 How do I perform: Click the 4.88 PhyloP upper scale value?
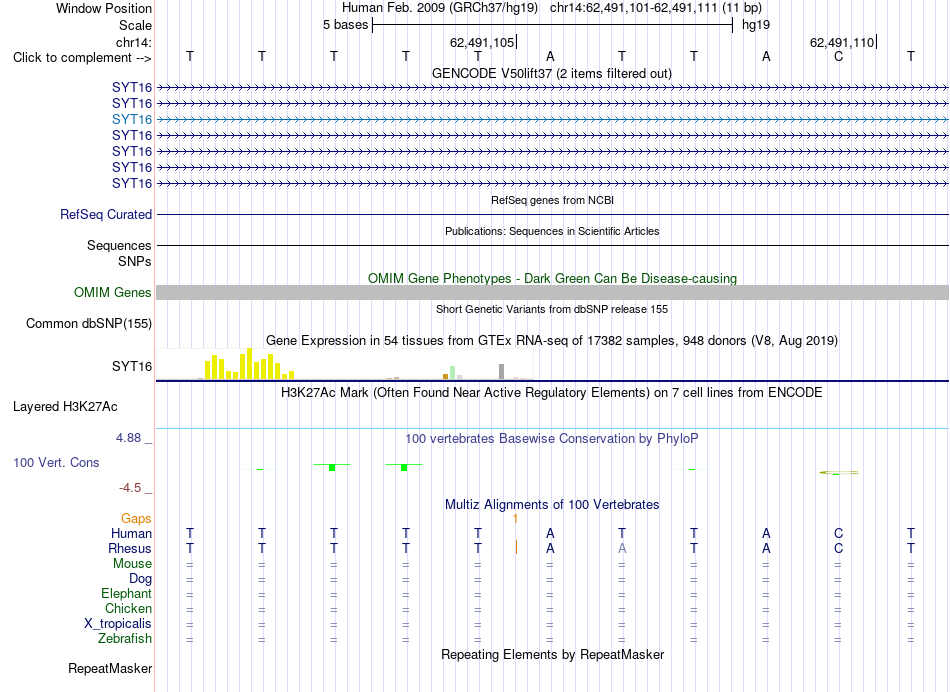coord(128,438)
